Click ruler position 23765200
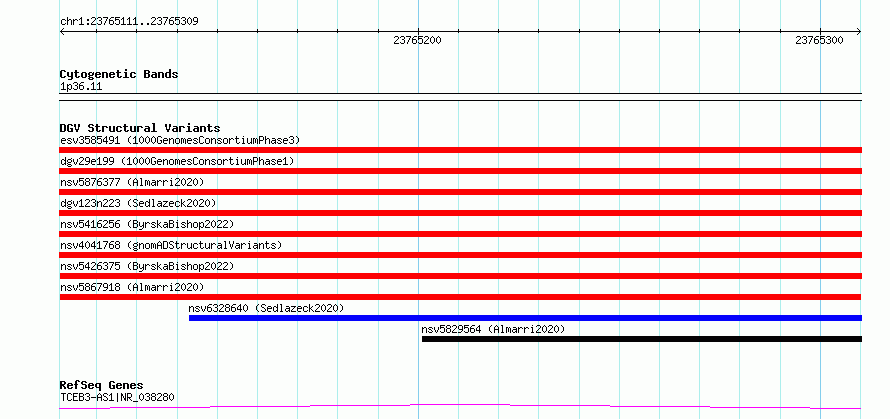890x419 pixels. pos(417,40)
